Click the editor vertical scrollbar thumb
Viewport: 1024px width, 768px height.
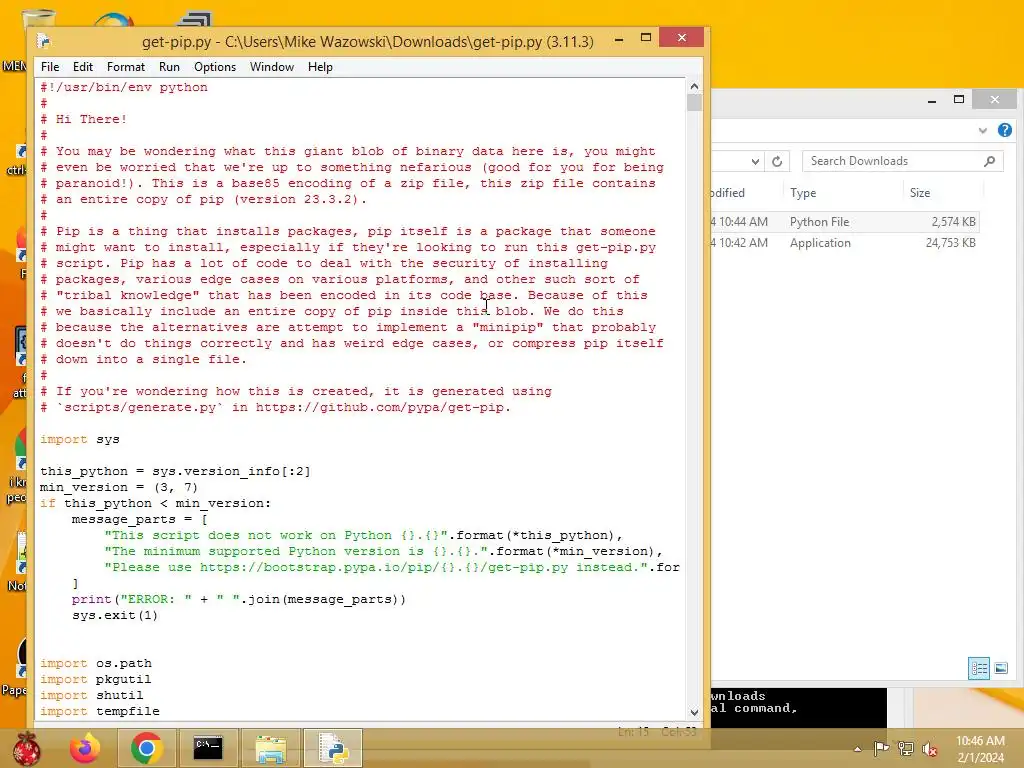pos(694,103)
